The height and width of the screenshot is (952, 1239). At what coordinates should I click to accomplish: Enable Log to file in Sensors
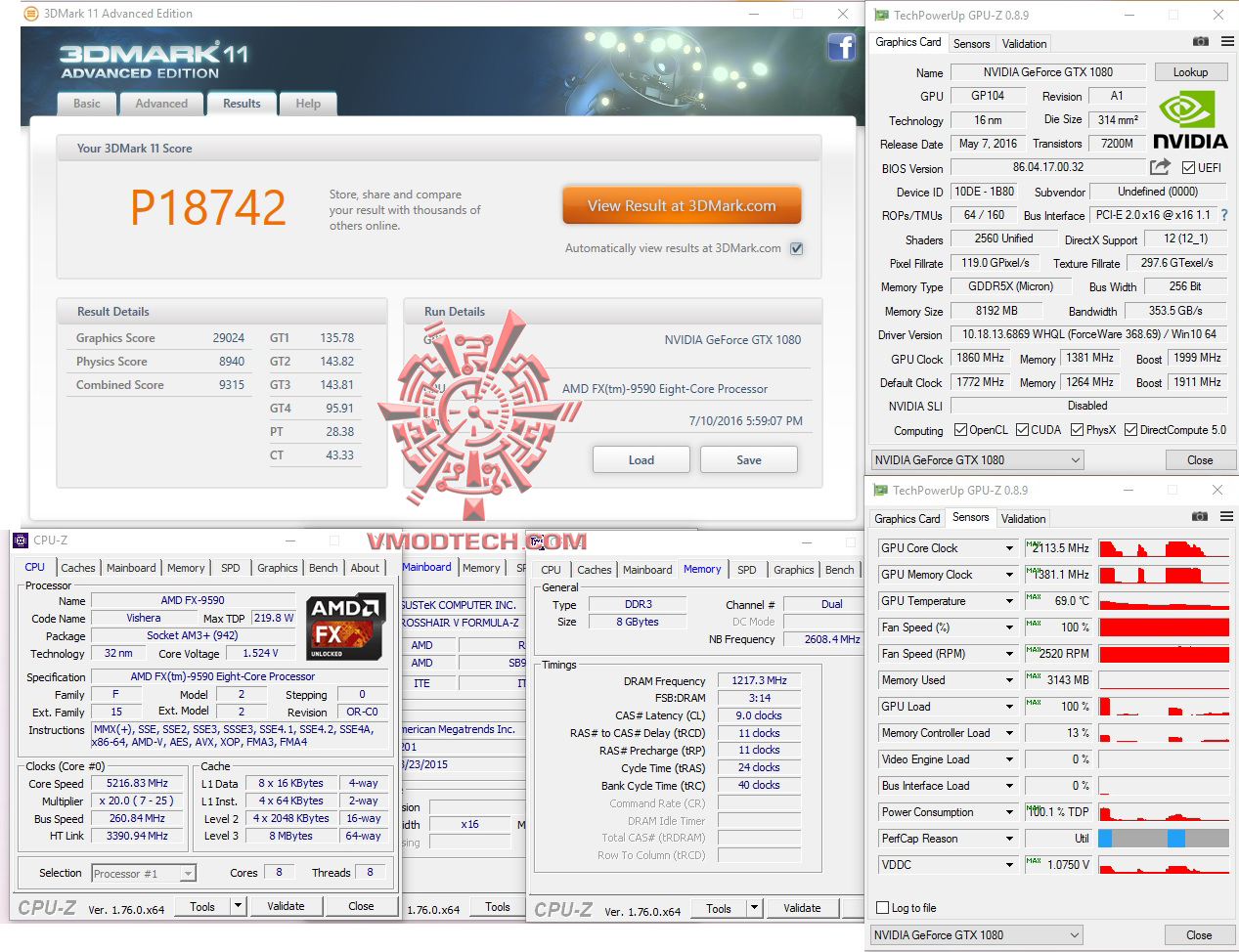click(x=883, y=908)
